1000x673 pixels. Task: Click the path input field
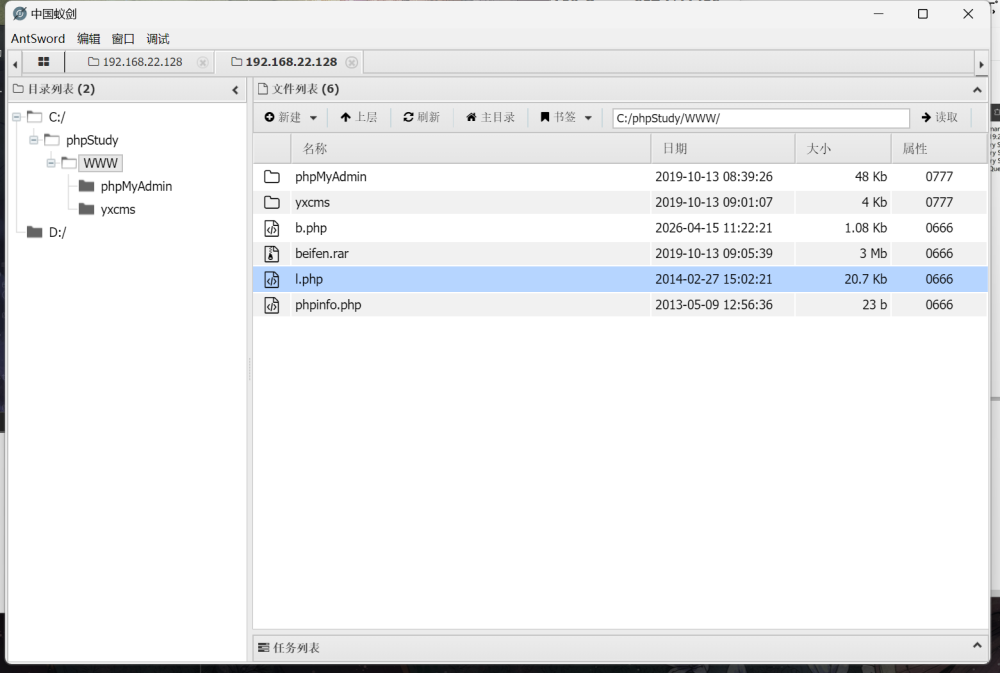760,118
